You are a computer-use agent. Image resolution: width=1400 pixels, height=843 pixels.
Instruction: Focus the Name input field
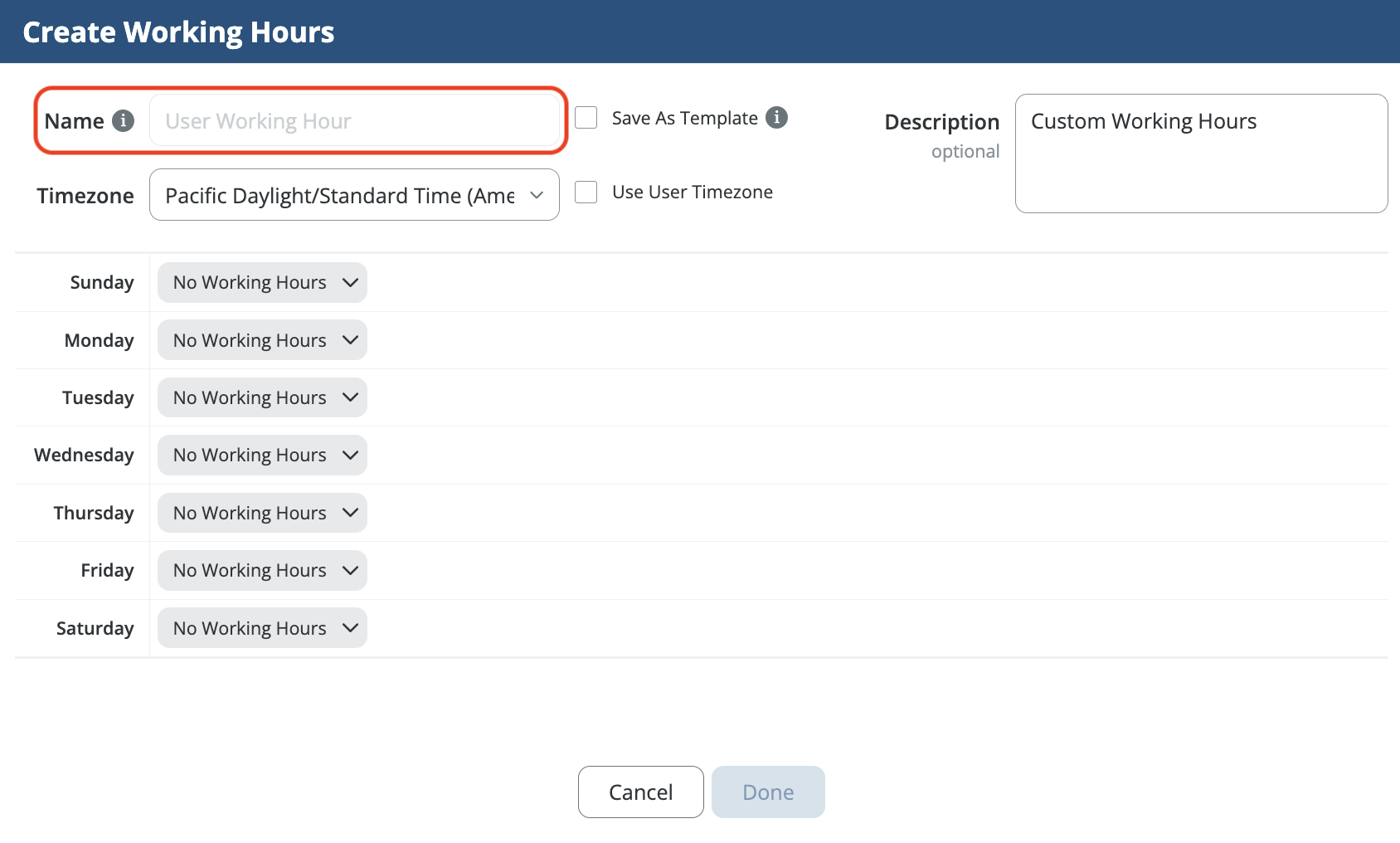tap(354, 121)
